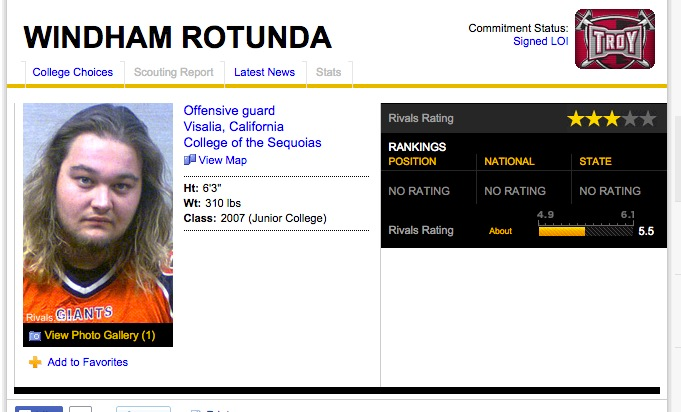Click the STATE rankings header
This screenshot has height=412, width=681.
(x=595, y=162)
